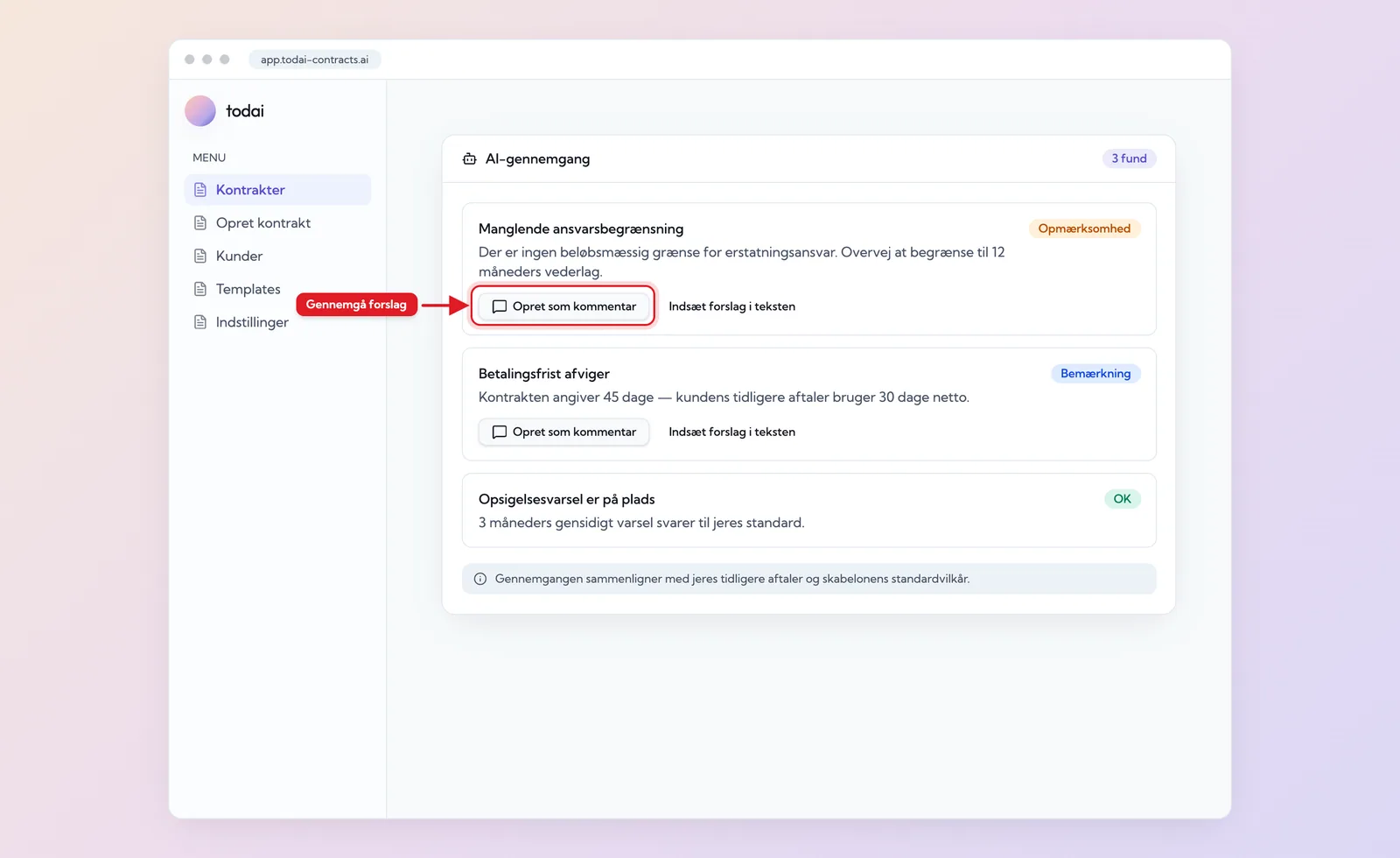Click the Kontrakter document icon
The image size is (1400, 858).
200,190
